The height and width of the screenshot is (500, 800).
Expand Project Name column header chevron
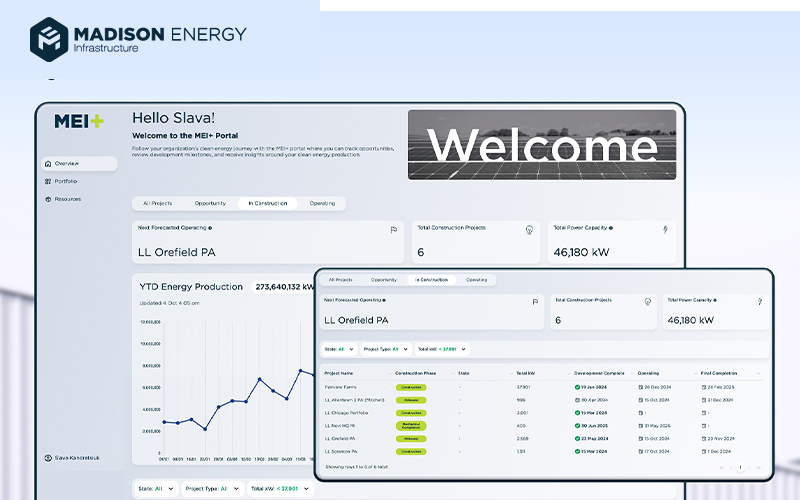(390, 373)
